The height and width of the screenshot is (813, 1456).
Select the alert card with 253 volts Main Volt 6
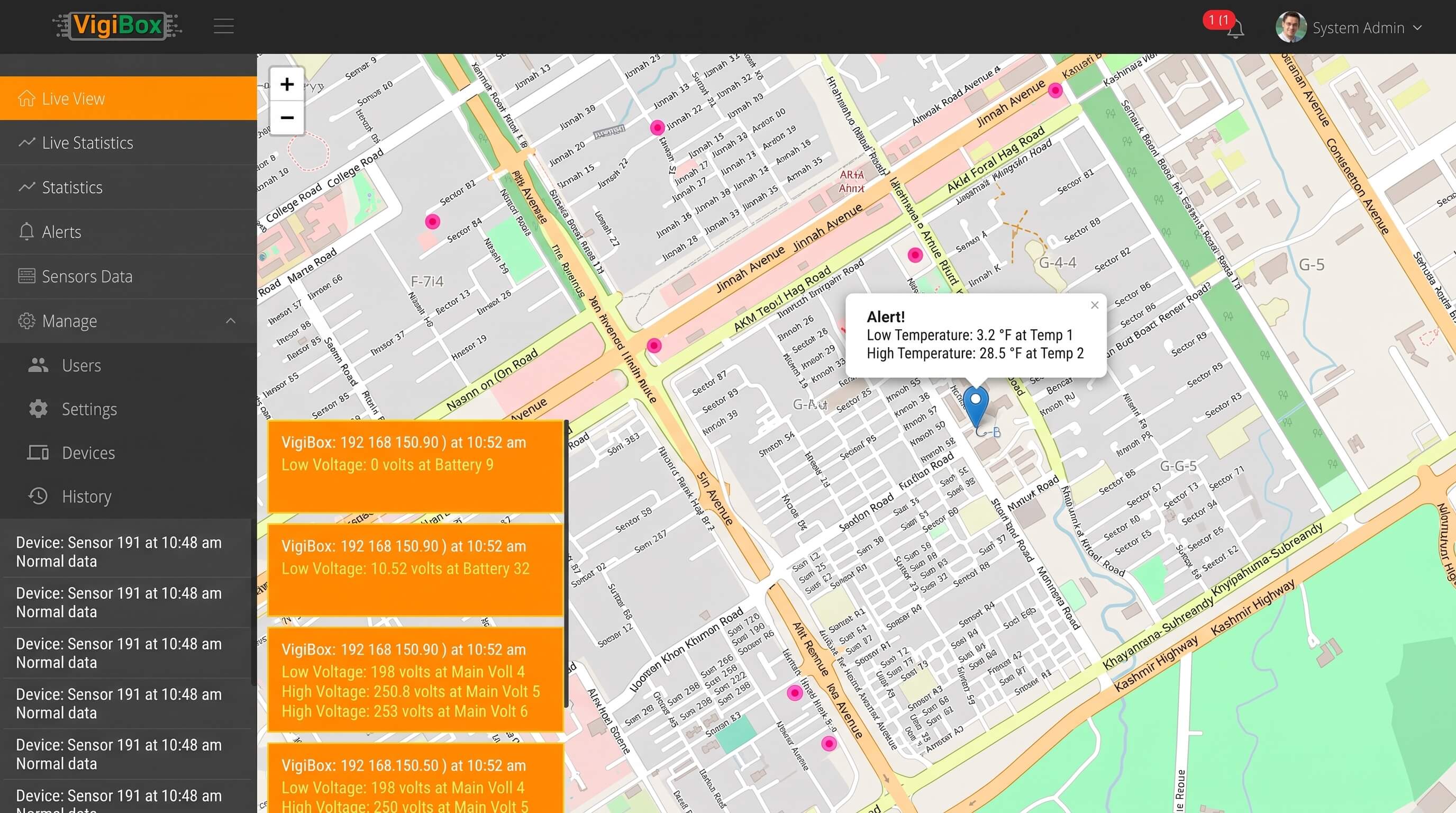pyautogui.click(x=415, y=680)
